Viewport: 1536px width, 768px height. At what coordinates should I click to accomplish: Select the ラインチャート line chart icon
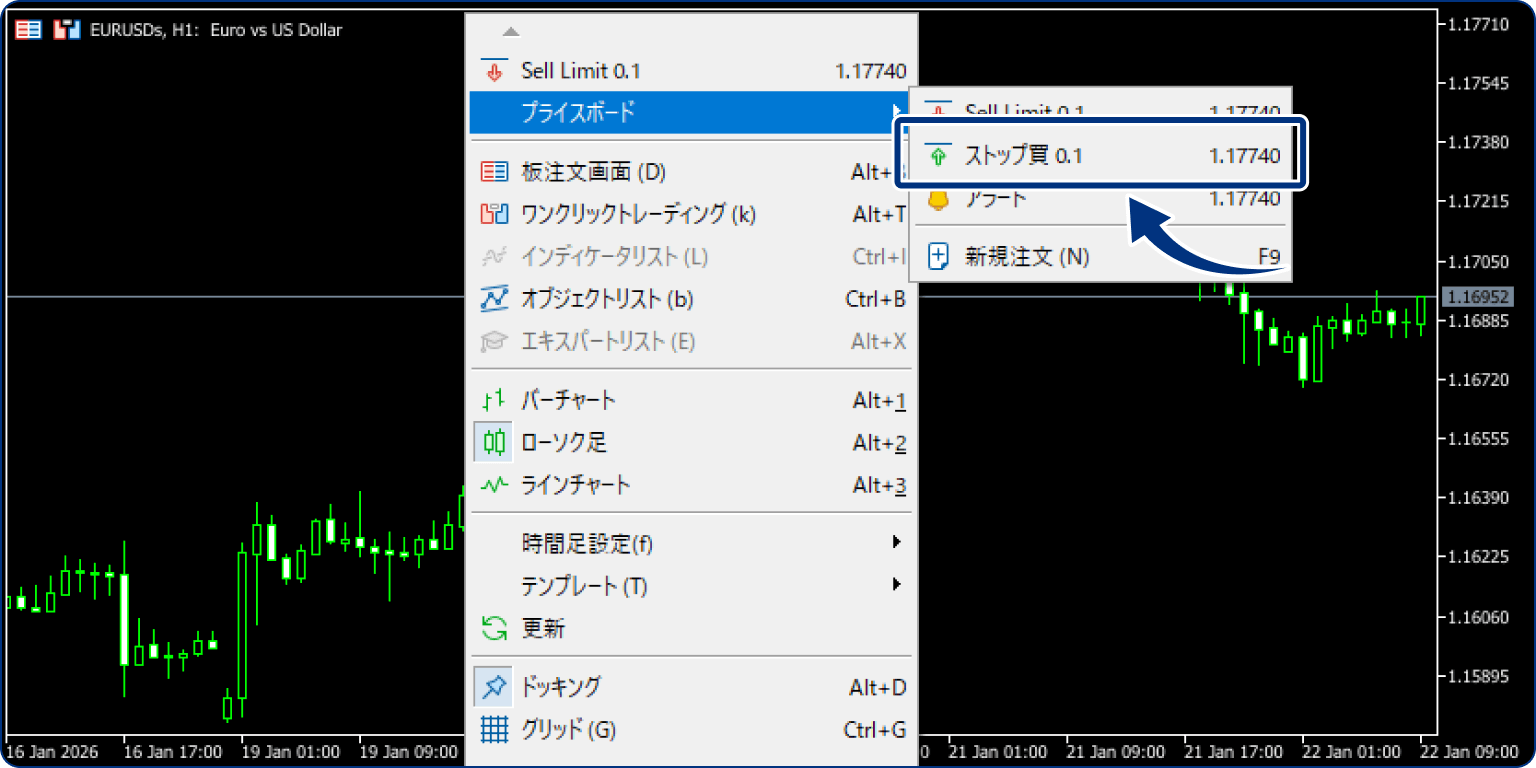(493, 485)
